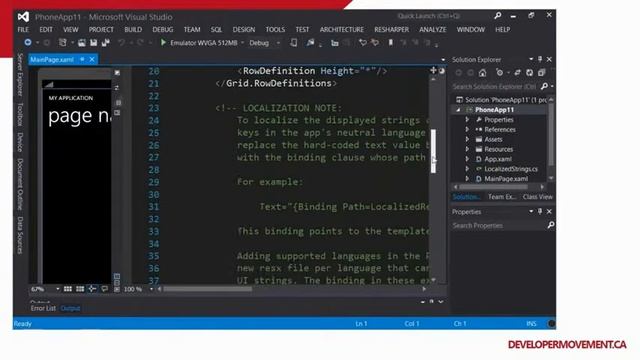Collapse the PhoneApp11 project node
The height and width of the screenshot is (360, 640).
tap(458, 110)
